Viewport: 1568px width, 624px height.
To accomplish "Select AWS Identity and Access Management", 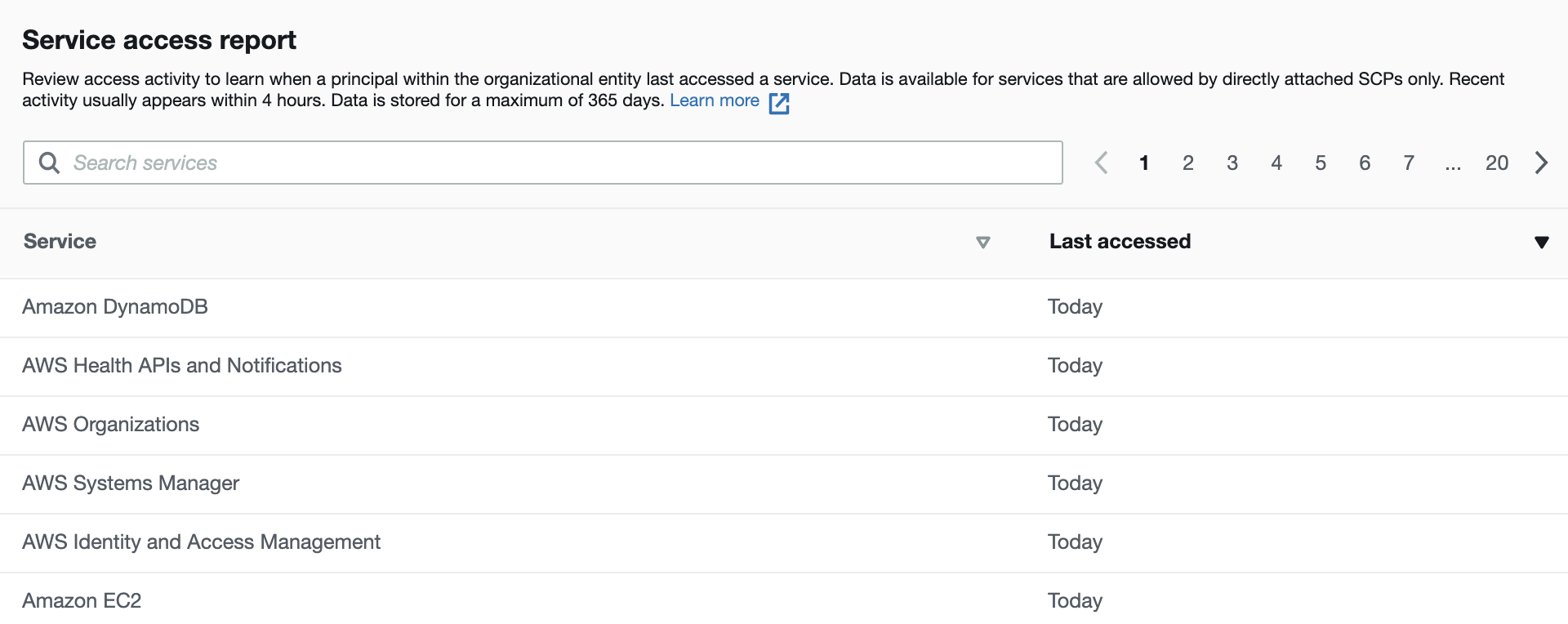I will pos(202,542).
